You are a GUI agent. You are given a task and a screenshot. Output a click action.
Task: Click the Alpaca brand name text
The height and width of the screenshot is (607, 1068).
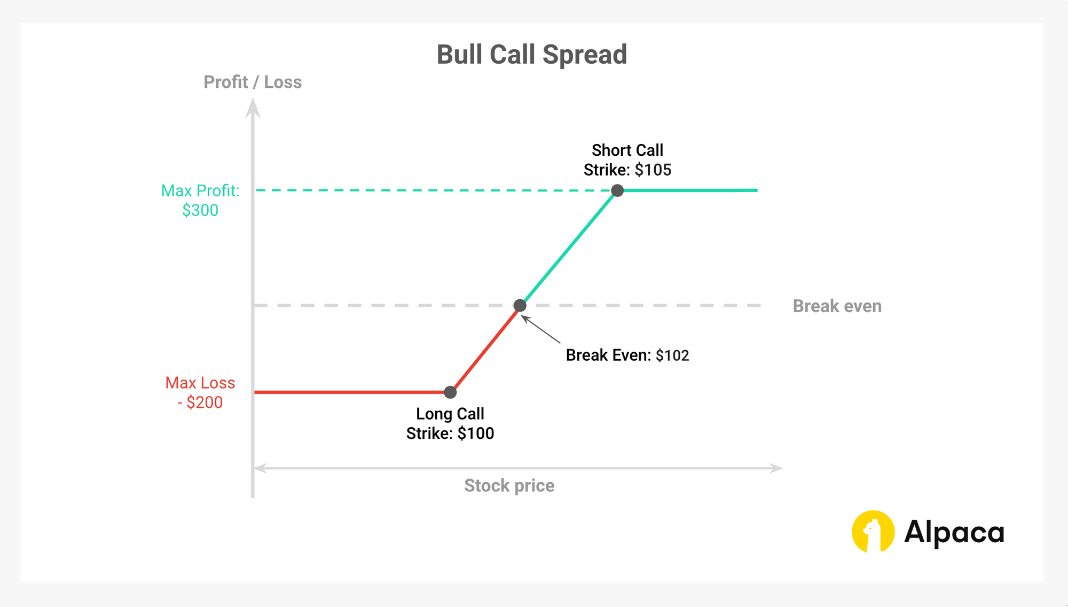954,532
